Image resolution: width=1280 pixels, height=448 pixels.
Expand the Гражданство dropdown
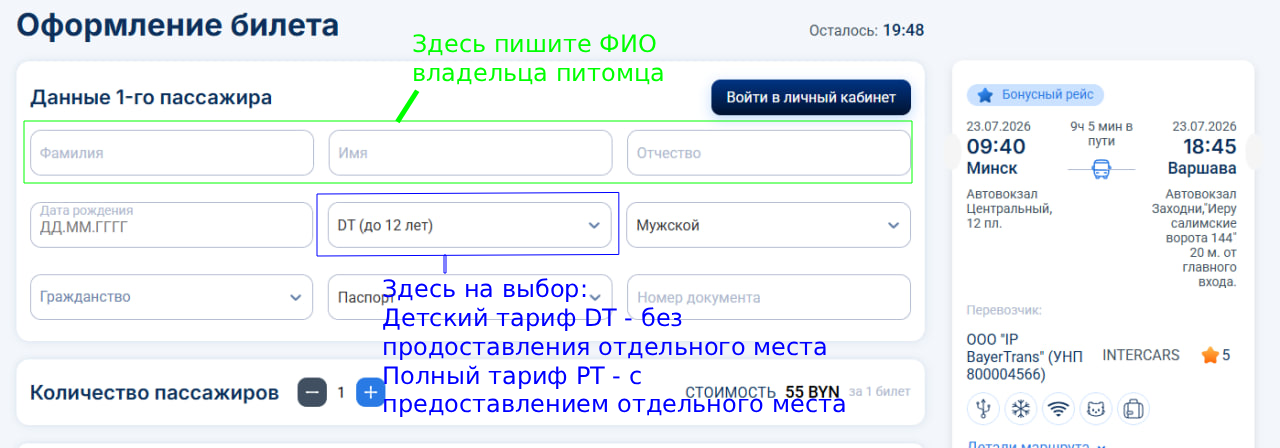(x=172, y=297)
